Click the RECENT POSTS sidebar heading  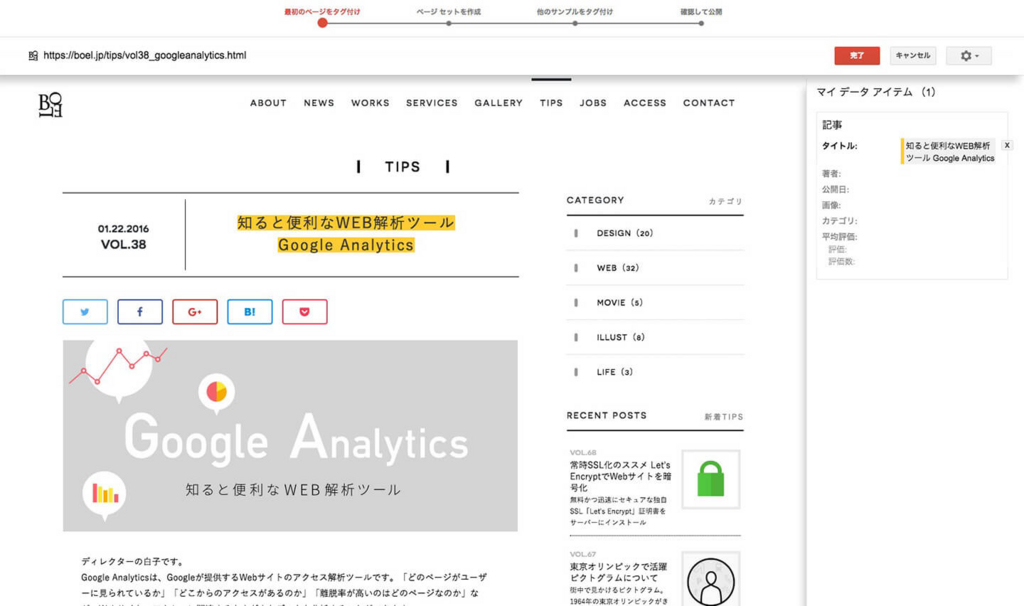click(607, 415)
